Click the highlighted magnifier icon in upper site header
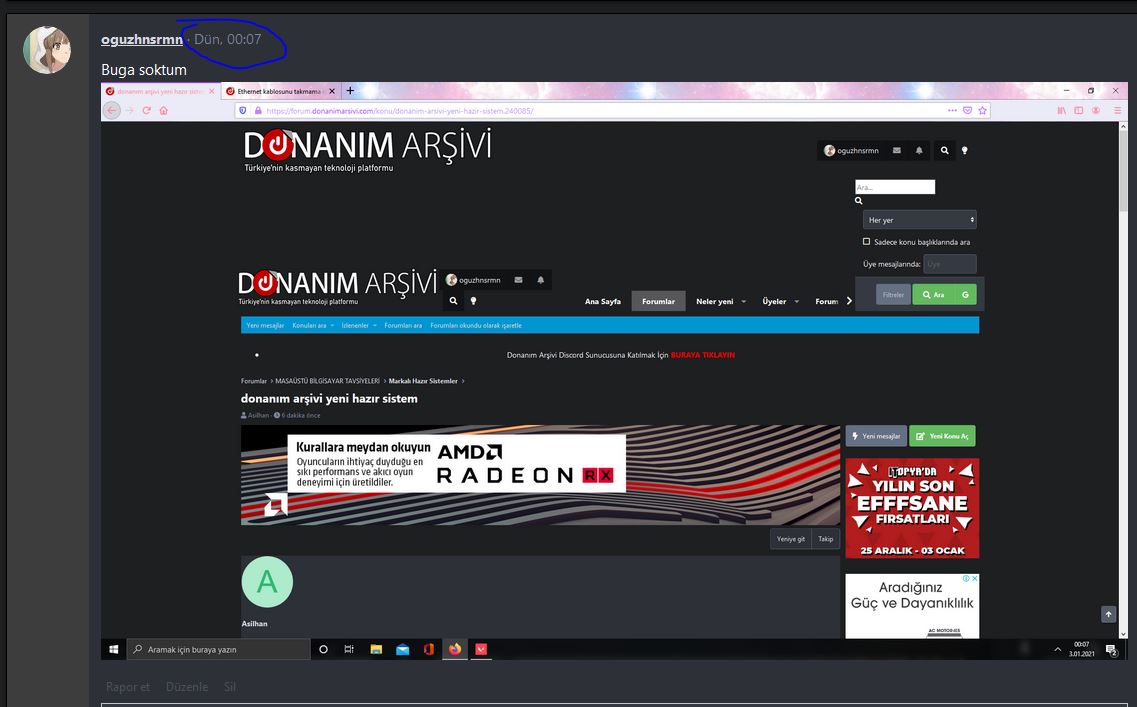 [x=944, y=150]
